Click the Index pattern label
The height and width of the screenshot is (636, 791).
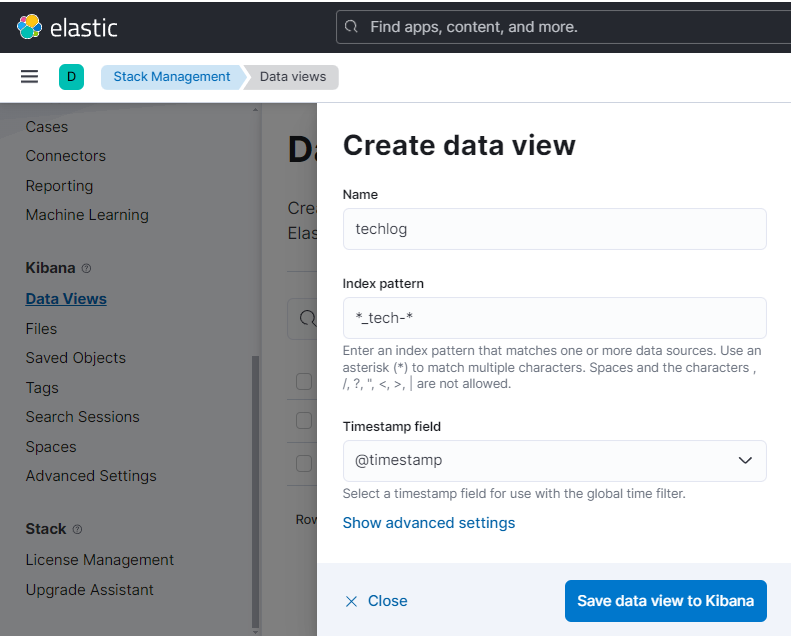[383, 284]
